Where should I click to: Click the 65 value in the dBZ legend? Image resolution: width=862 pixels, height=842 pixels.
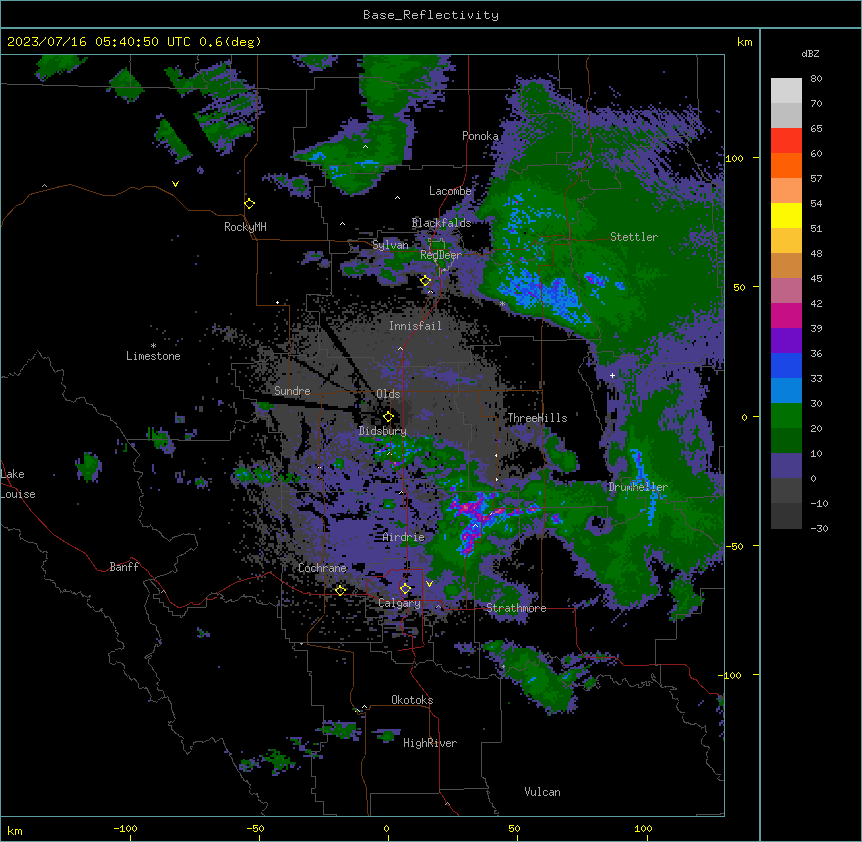tap(816, 129)
